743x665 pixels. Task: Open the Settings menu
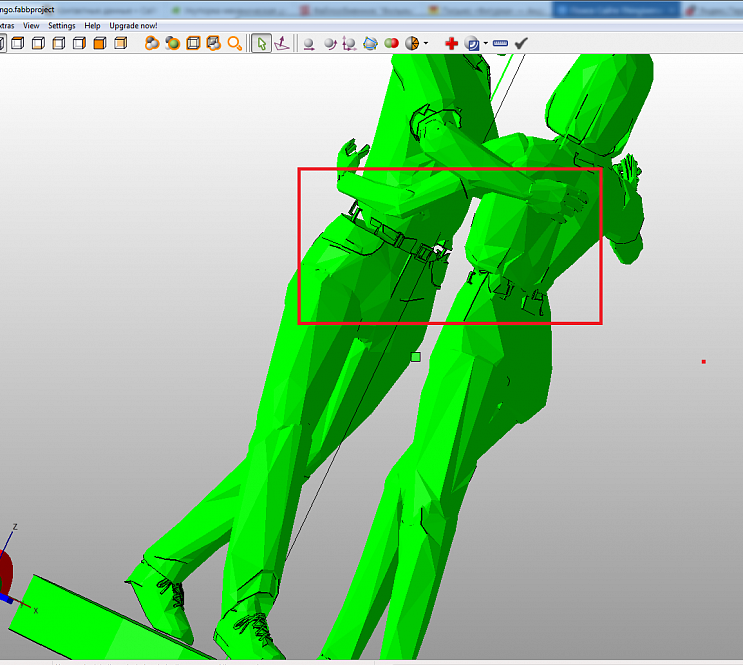click(61, 25)
